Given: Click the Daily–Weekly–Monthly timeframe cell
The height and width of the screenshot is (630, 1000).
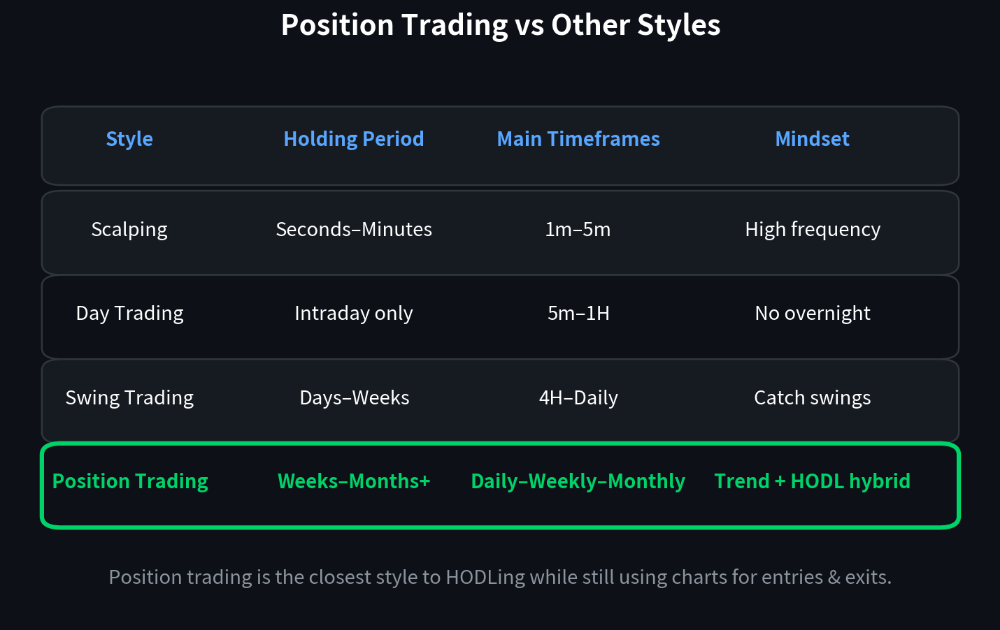Looking at the screenshot, I should [578, 481].
